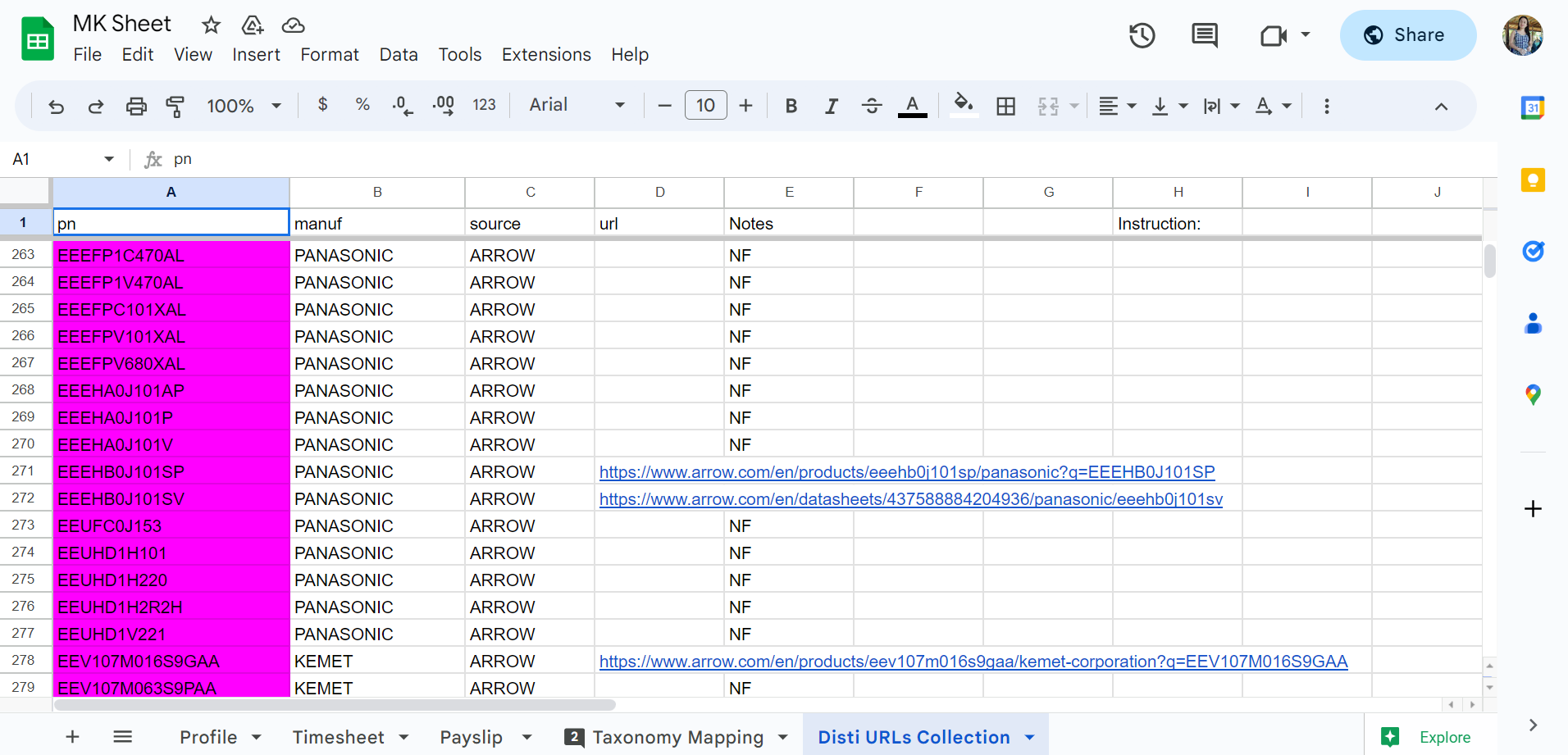Screen dimensions: 1568x755
Task: Open the Data menu
Action: [399, 54]
